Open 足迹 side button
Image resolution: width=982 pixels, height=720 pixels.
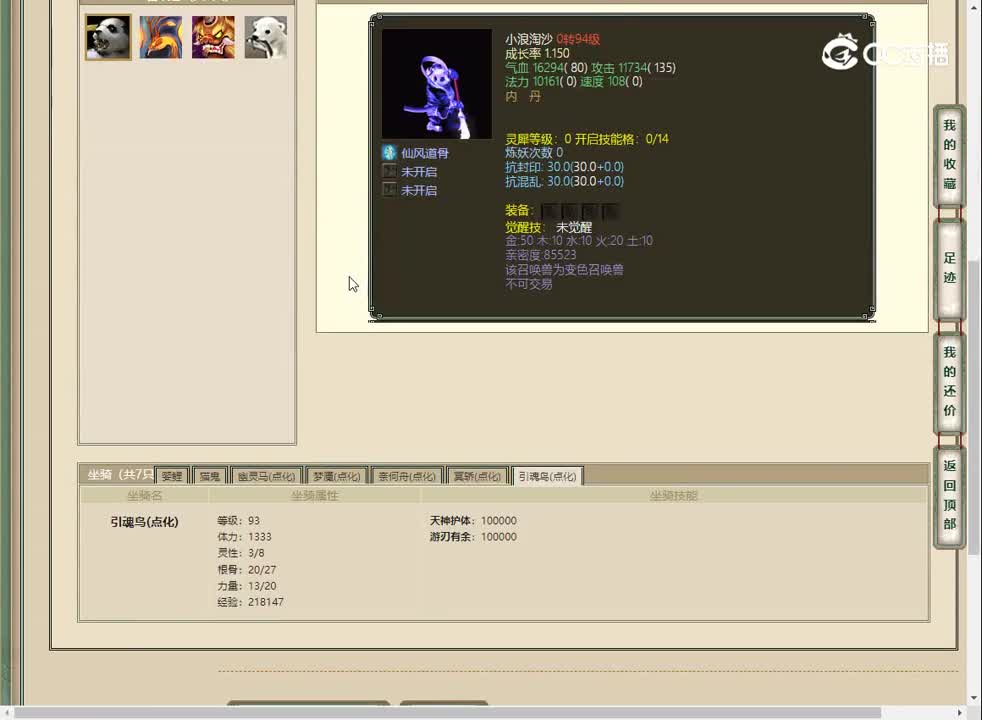[x=949, y=269]
